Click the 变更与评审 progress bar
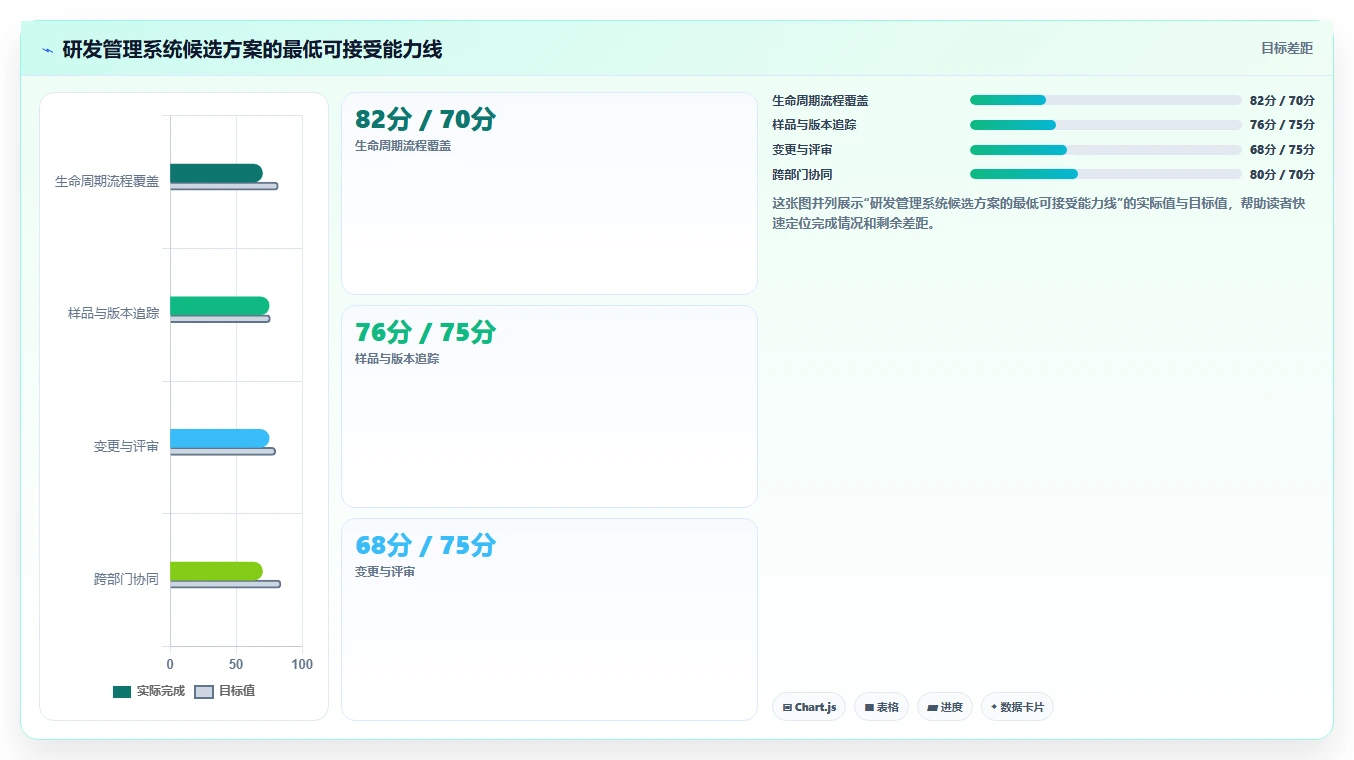Image resolution: width=1354 pixels, height=760 pixels. 1105,150
